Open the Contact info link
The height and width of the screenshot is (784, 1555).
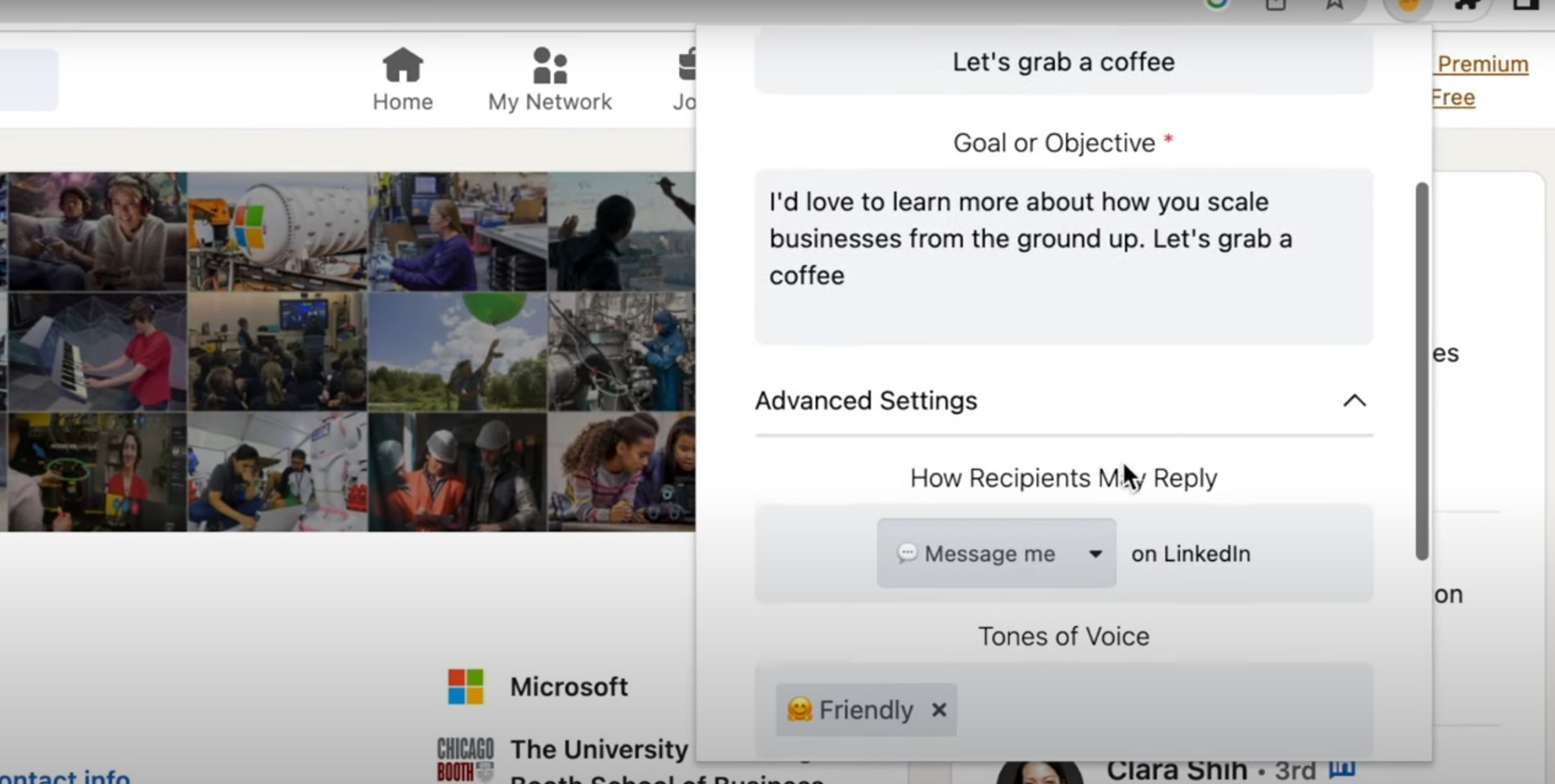point(65,776)
